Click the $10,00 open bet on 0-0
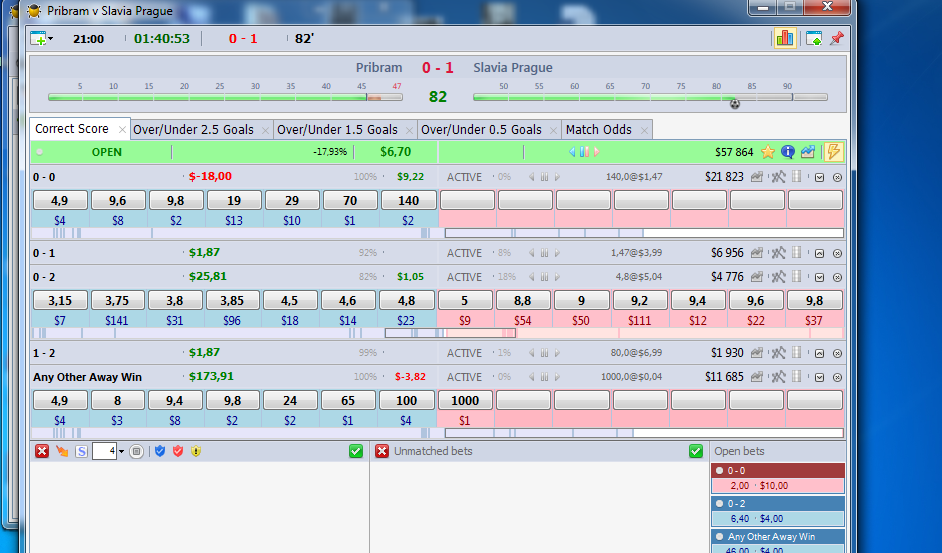The width and height of the screenshot is (942, 553). click(x=778, y=485)
